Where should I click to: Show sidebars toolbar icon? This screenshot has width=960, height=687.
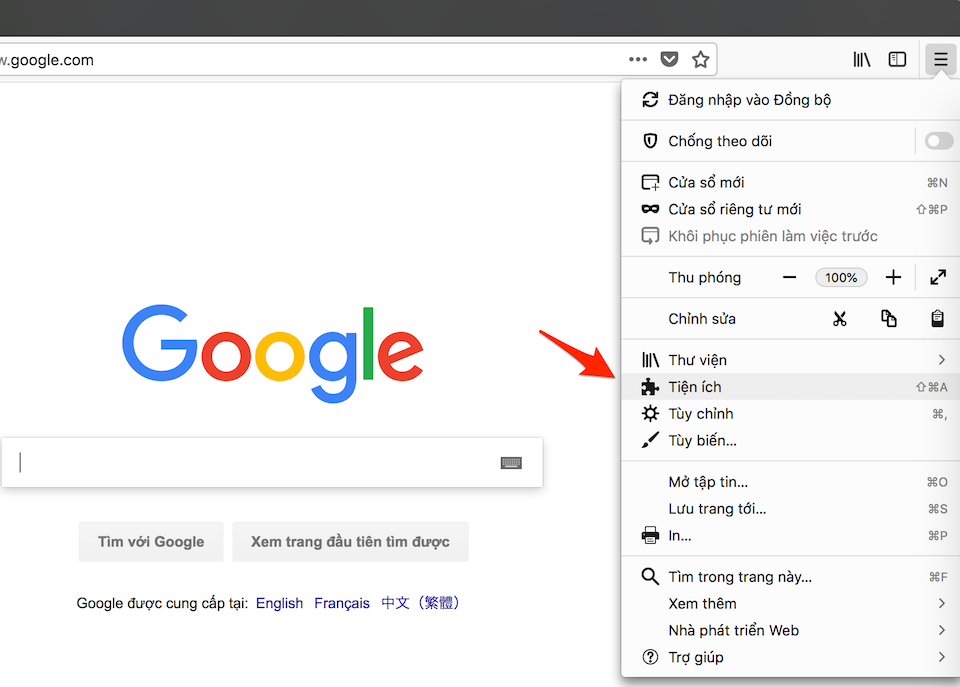click(x=898, y=59)
